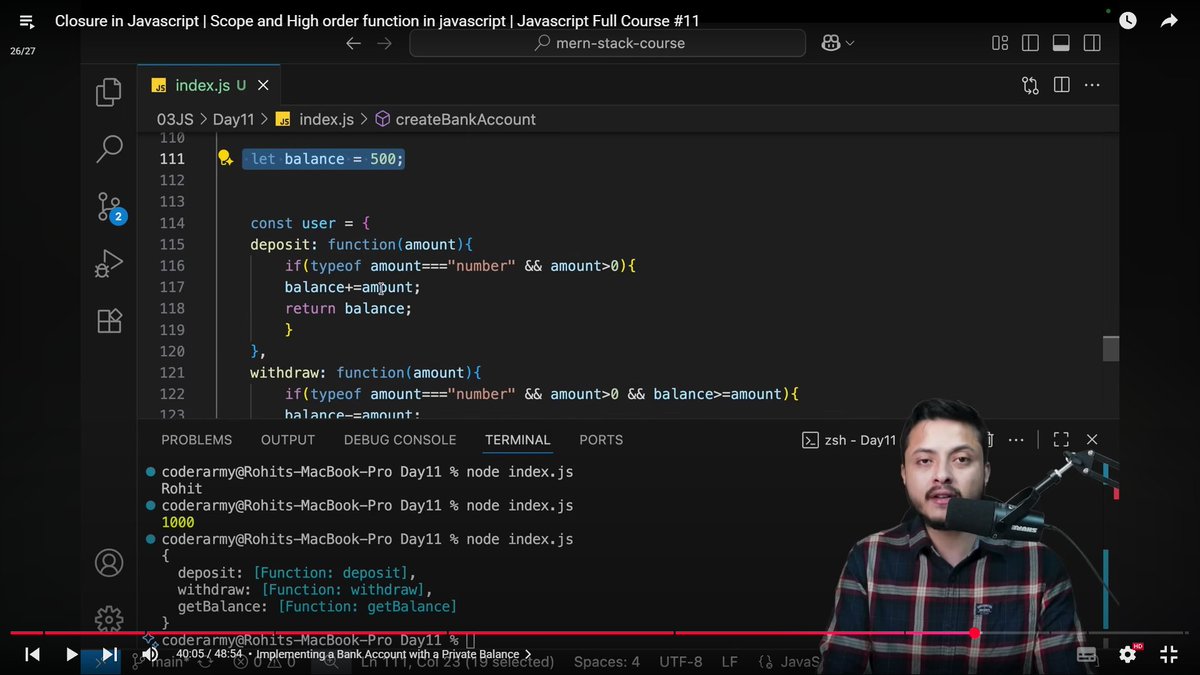Click Spaces: 4 in status bar
The height and width of the screenshot is (675, 1200).
(x=607, y=661)
